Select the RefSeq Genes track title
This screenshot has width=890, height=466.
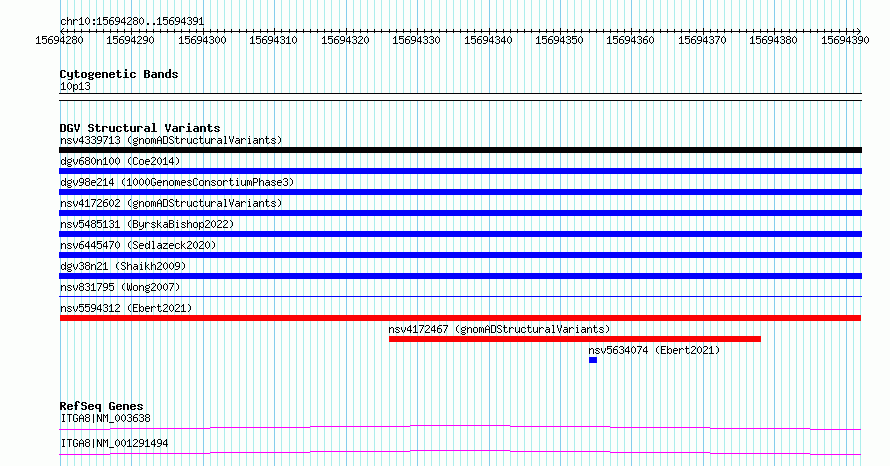tap(102, 406)
